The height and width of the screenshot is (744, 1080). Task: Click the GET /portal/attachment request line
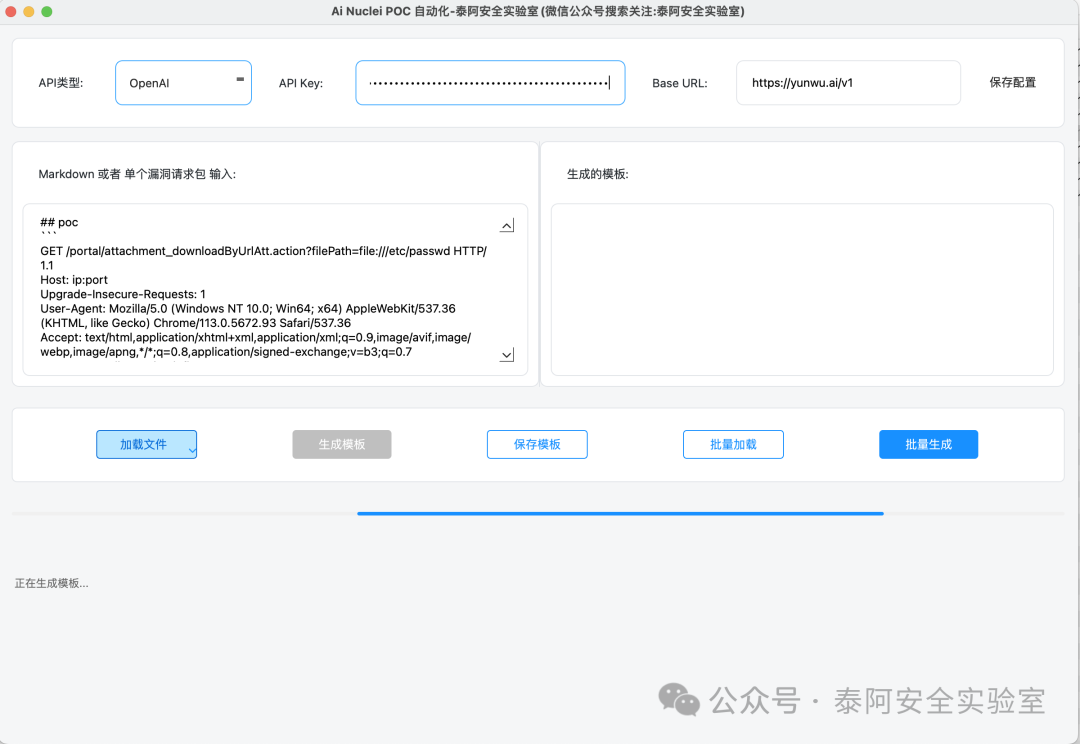point(263,258)
